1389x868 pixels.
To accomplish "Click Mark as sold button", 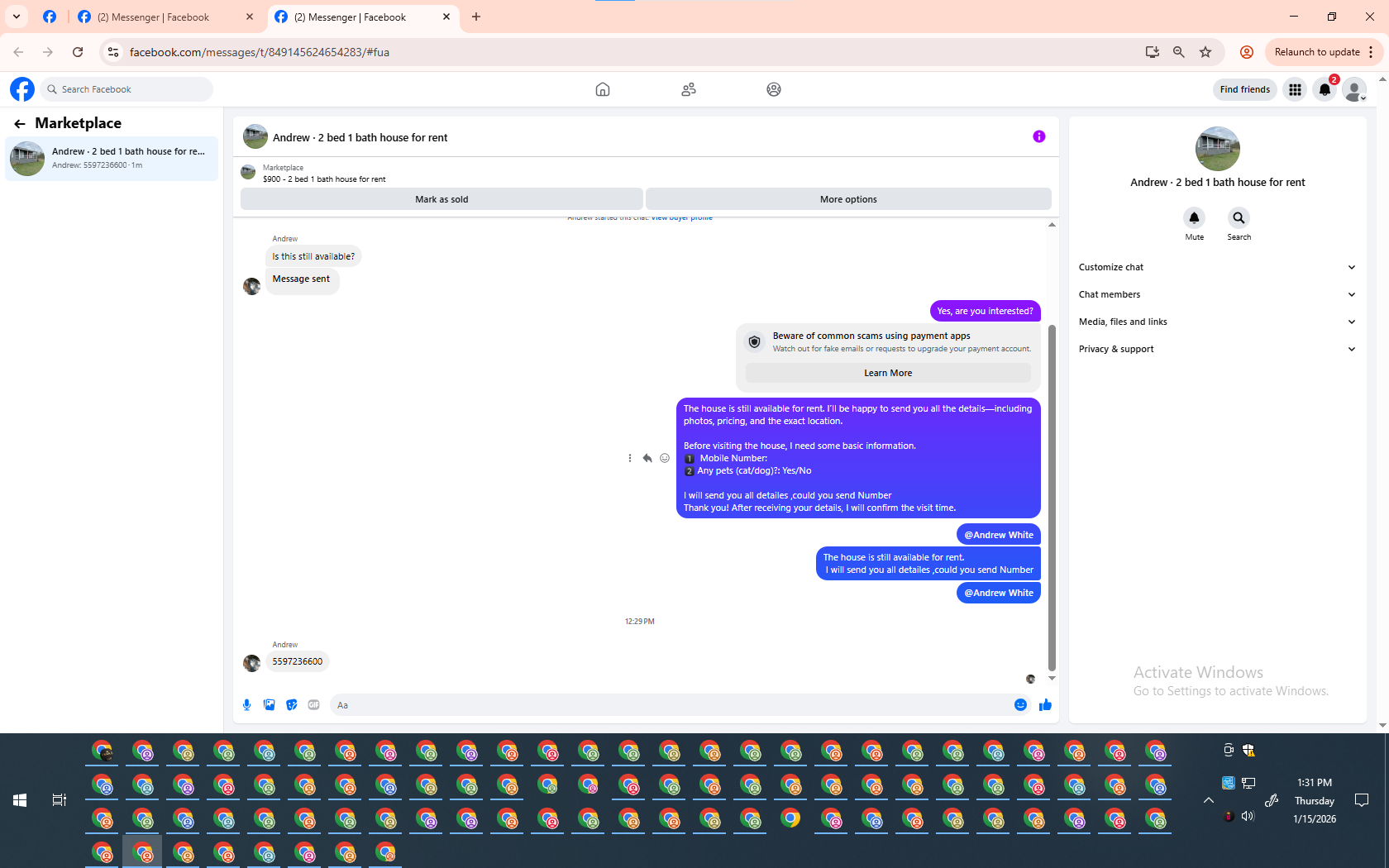I will pos(442,199).
